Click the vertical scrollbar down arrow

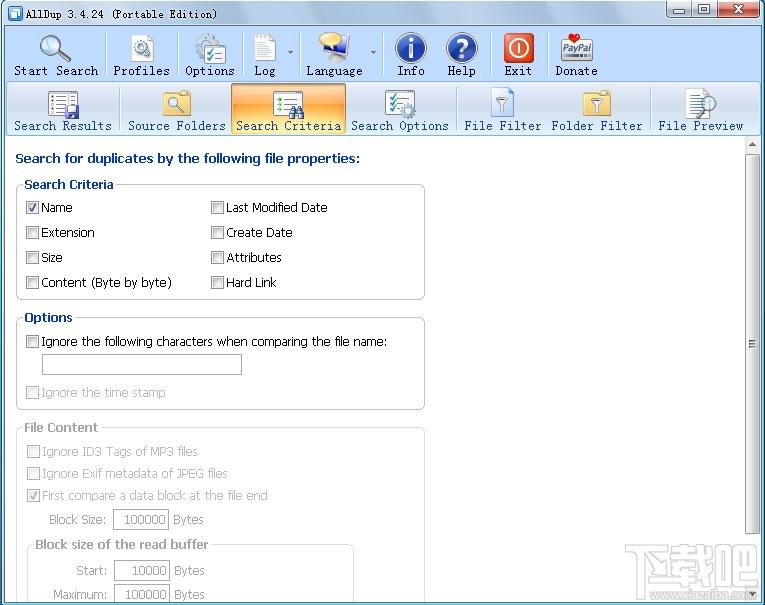pos(752,594)
